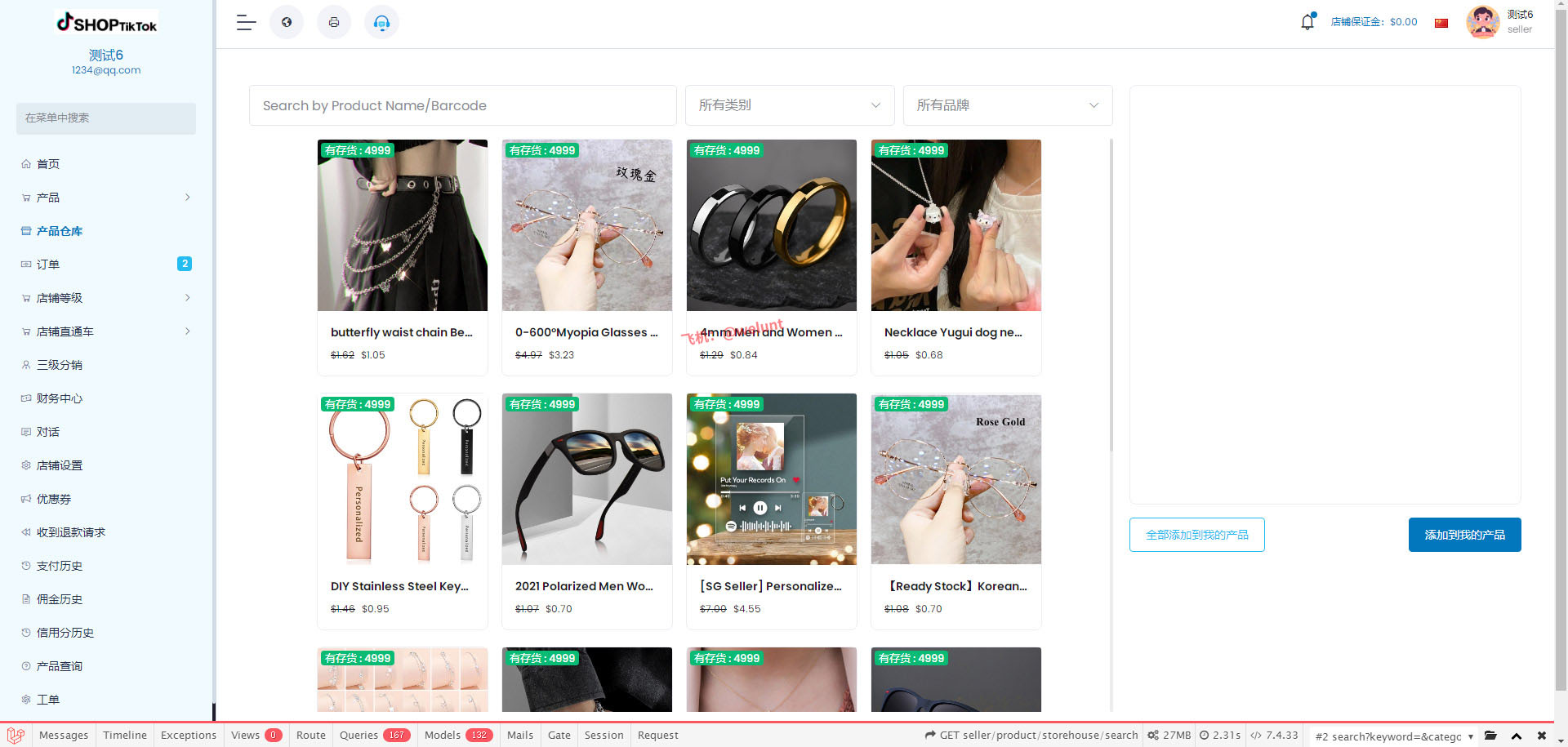Open the 所有类别 category dropdown
Screen dimensions: 1568x747
tap(790, 105)
